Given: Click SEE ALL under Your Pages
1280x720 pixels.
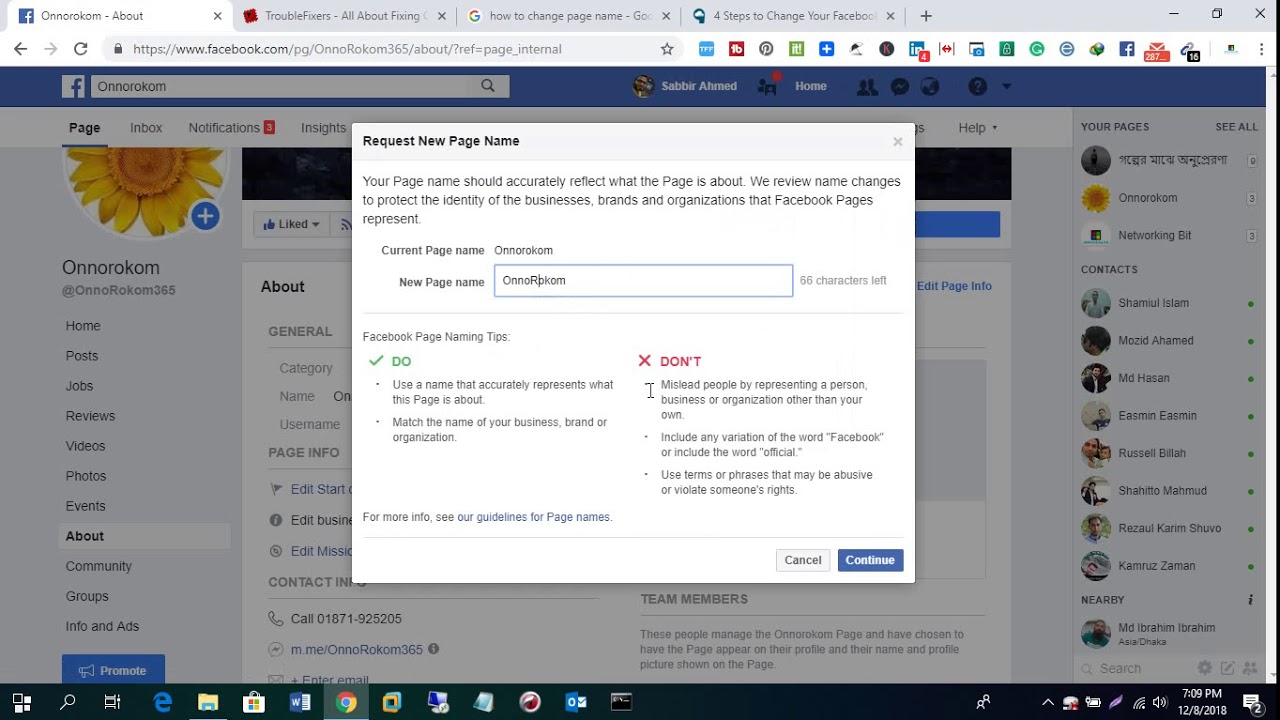Looking at the screenshot, I should [1236, 127].
